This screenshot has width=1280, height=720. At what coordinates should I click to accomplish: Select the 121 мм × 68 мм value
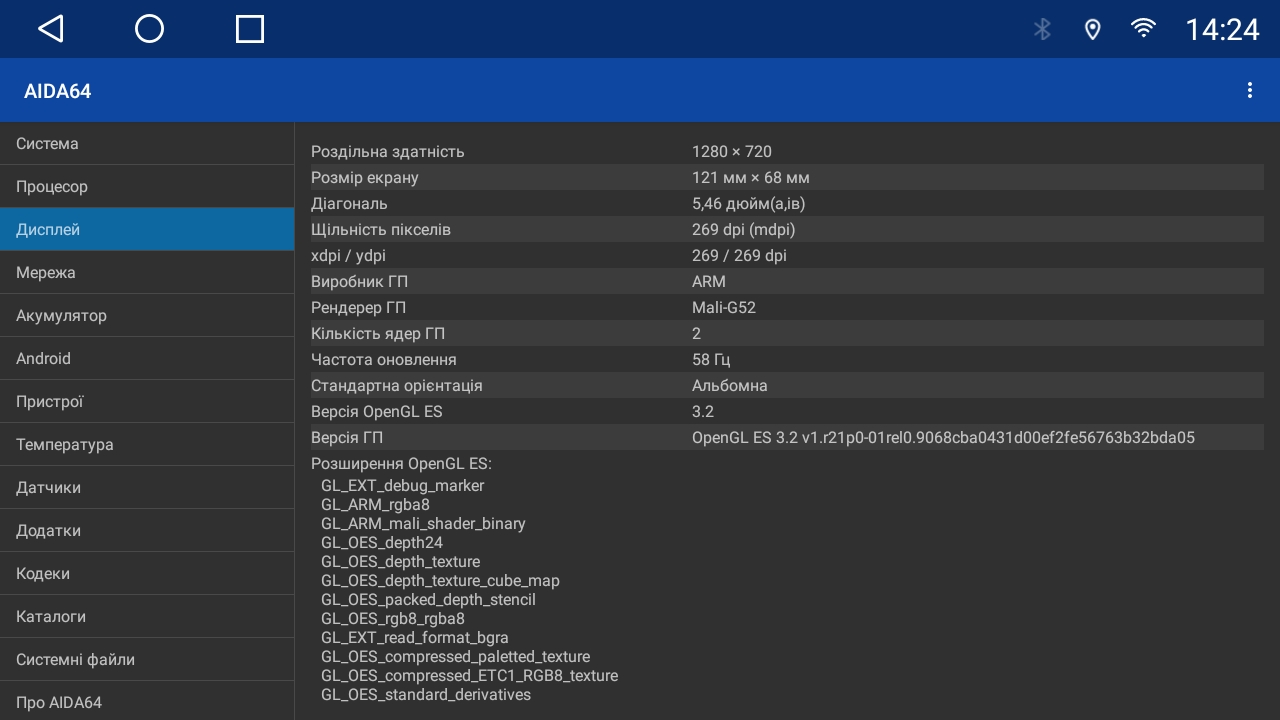[751, 178]
